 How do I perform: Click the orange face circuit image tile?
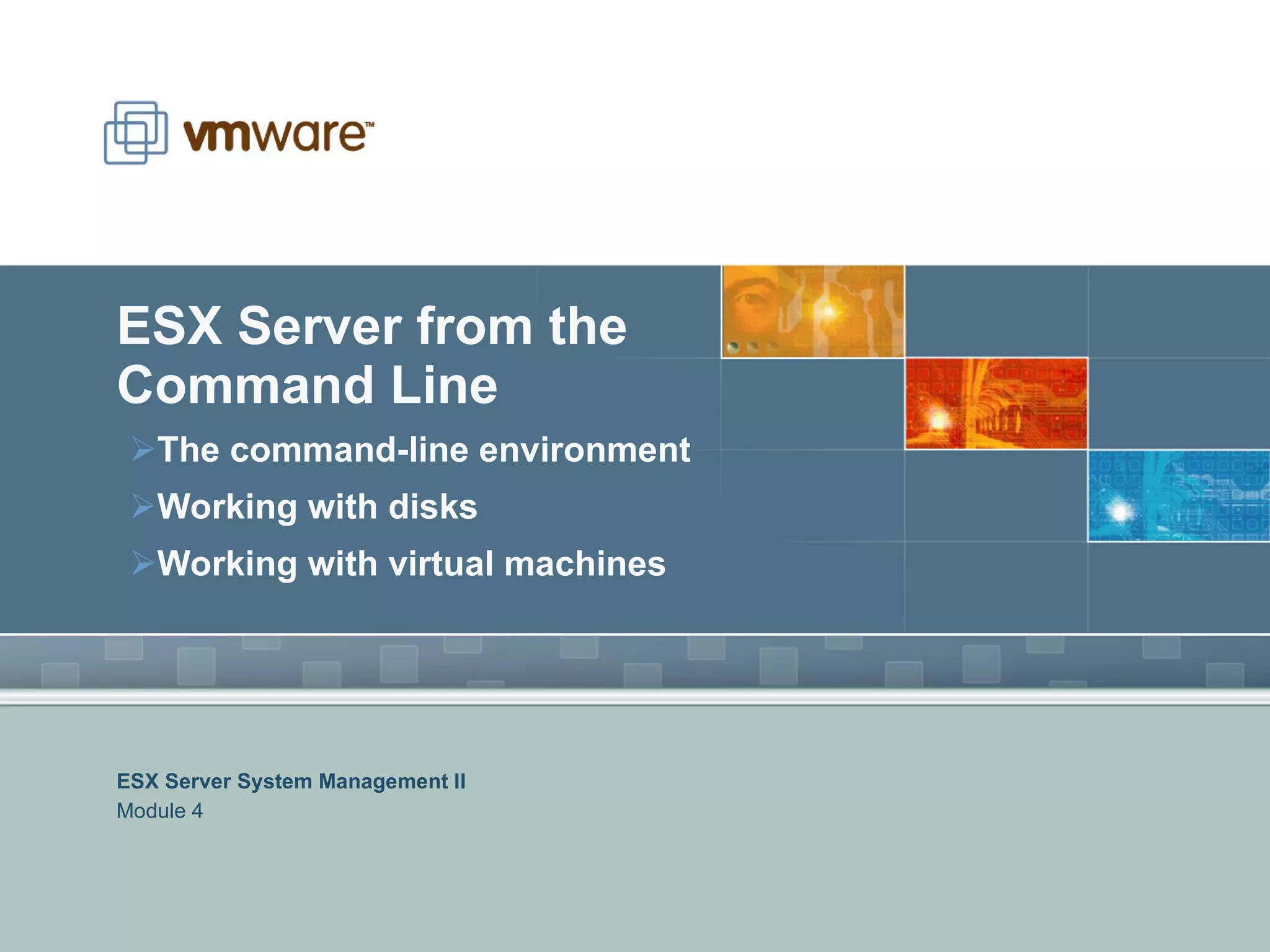(812, 311)
